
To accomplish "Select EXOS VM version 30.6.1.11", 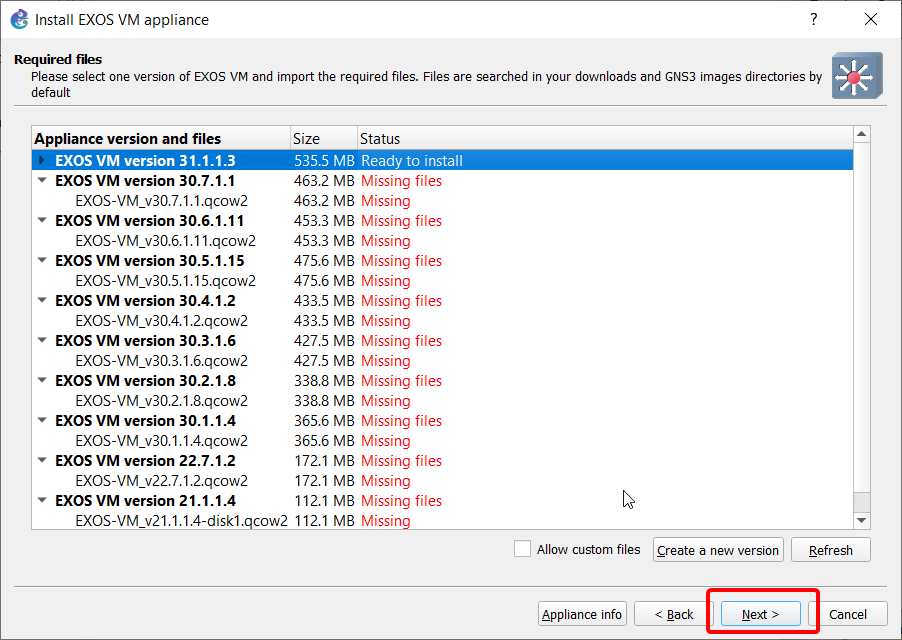I will 150,221.
